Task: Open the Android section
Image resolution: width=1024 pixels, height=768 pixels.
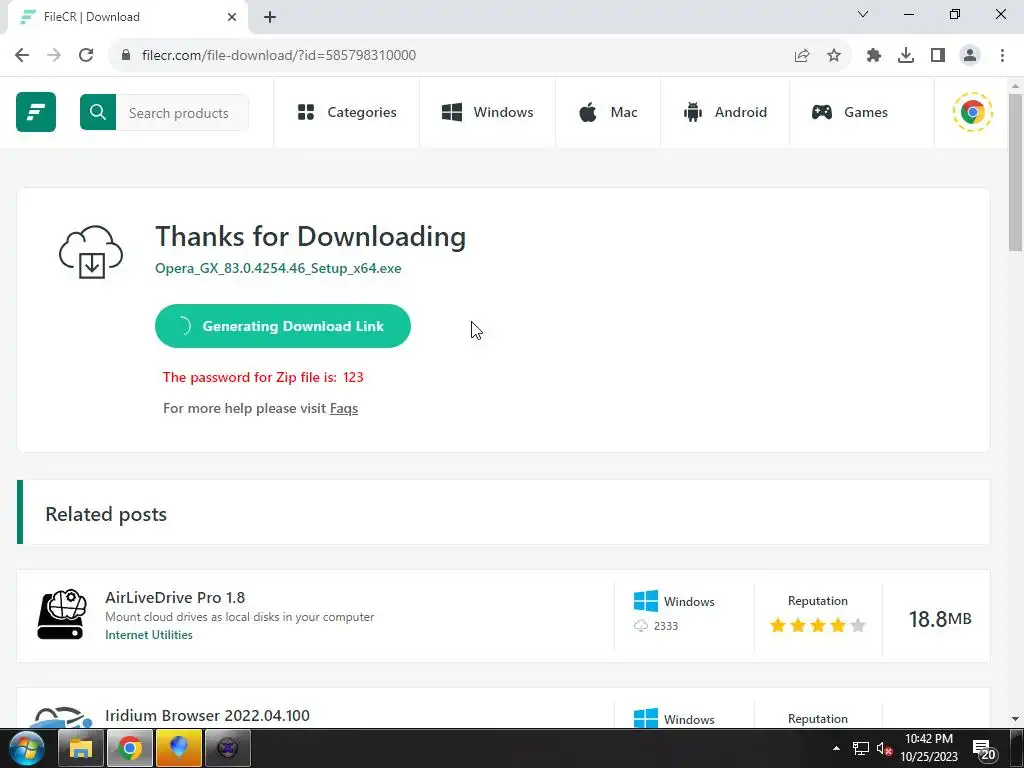Action: 725,112
